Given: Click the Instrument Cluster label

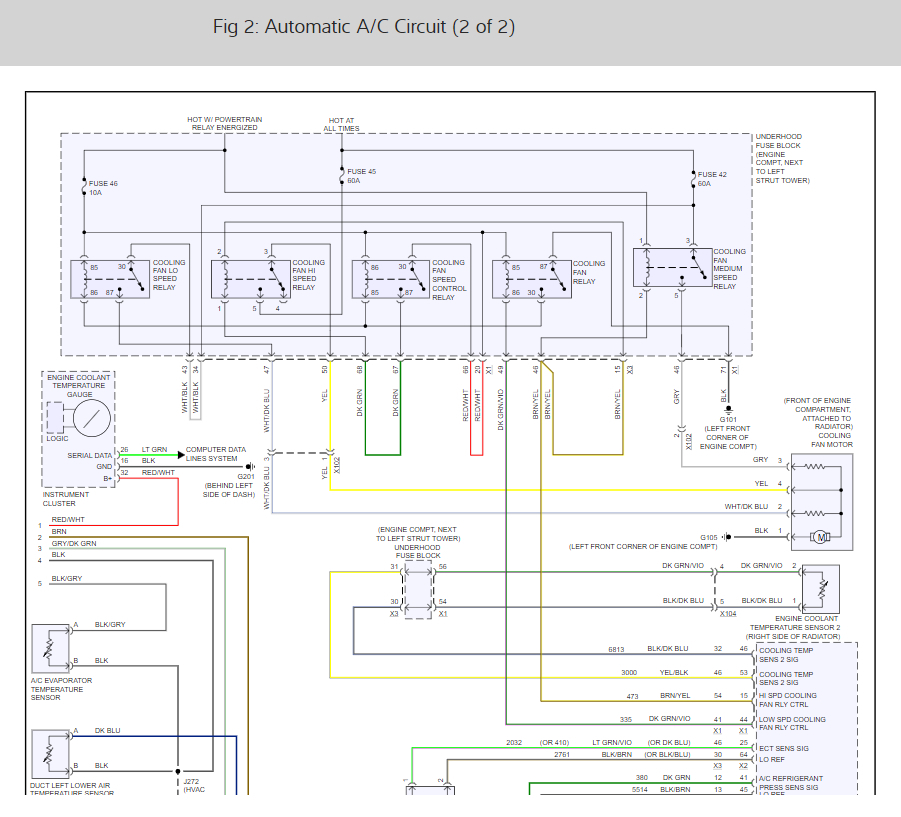Looking at the screenshot, I should pos(66,499).
